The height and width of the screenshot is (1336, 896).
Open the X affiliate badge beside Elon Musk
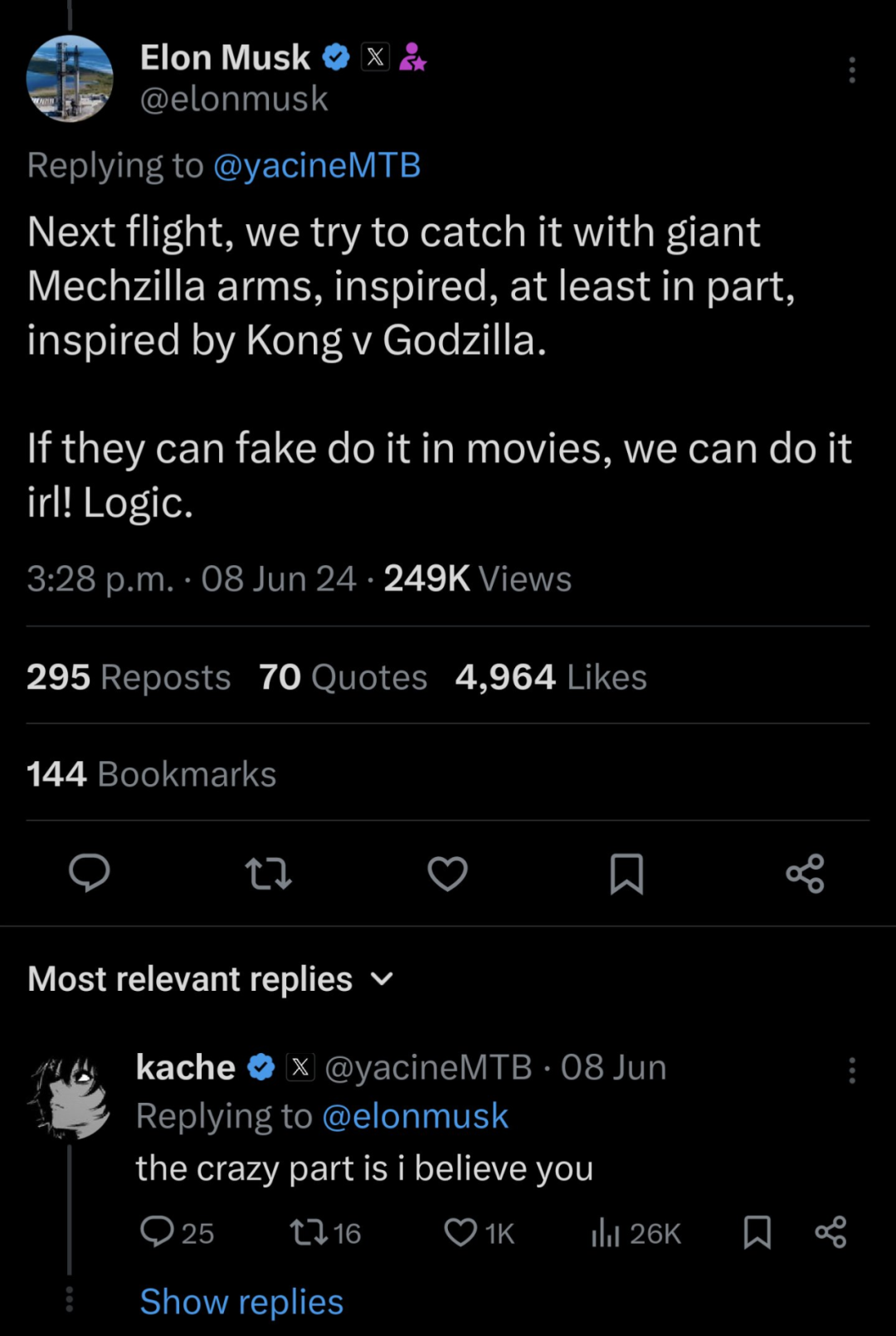[375, 57]
